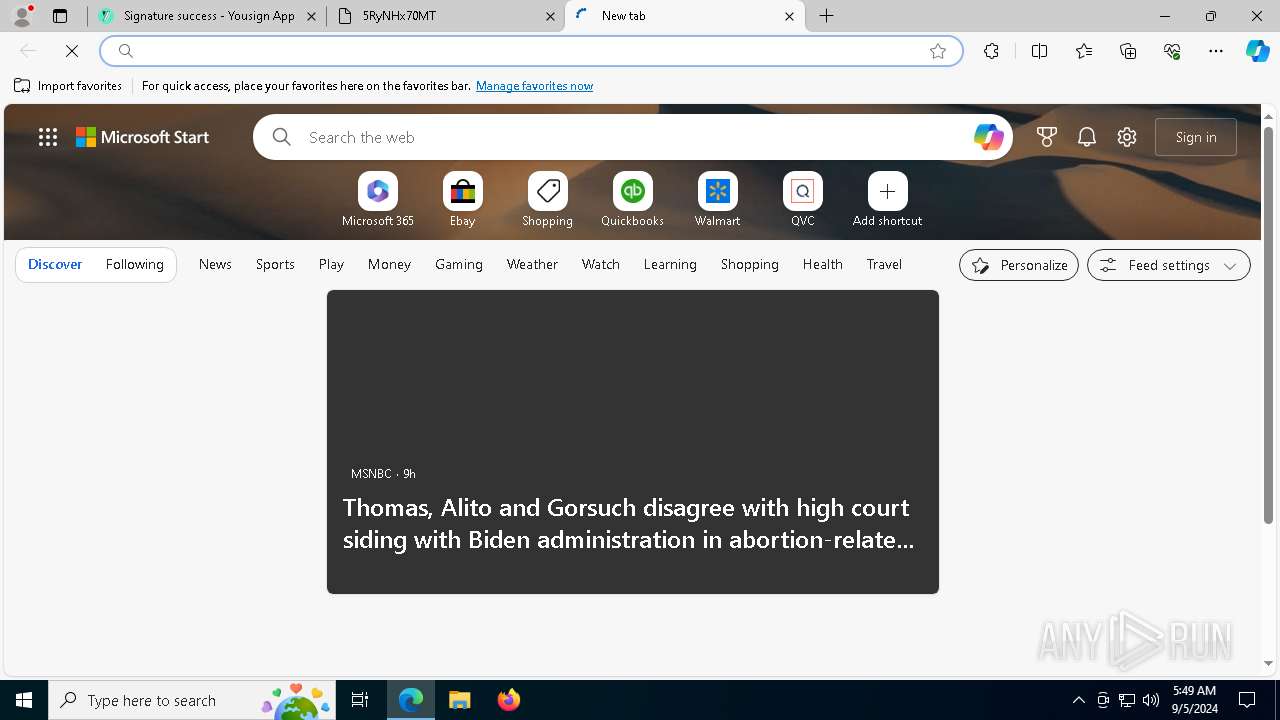1280x720 pixels.
Task: Launch Firefox from taskbar
Action: click(x=509, y=700)
